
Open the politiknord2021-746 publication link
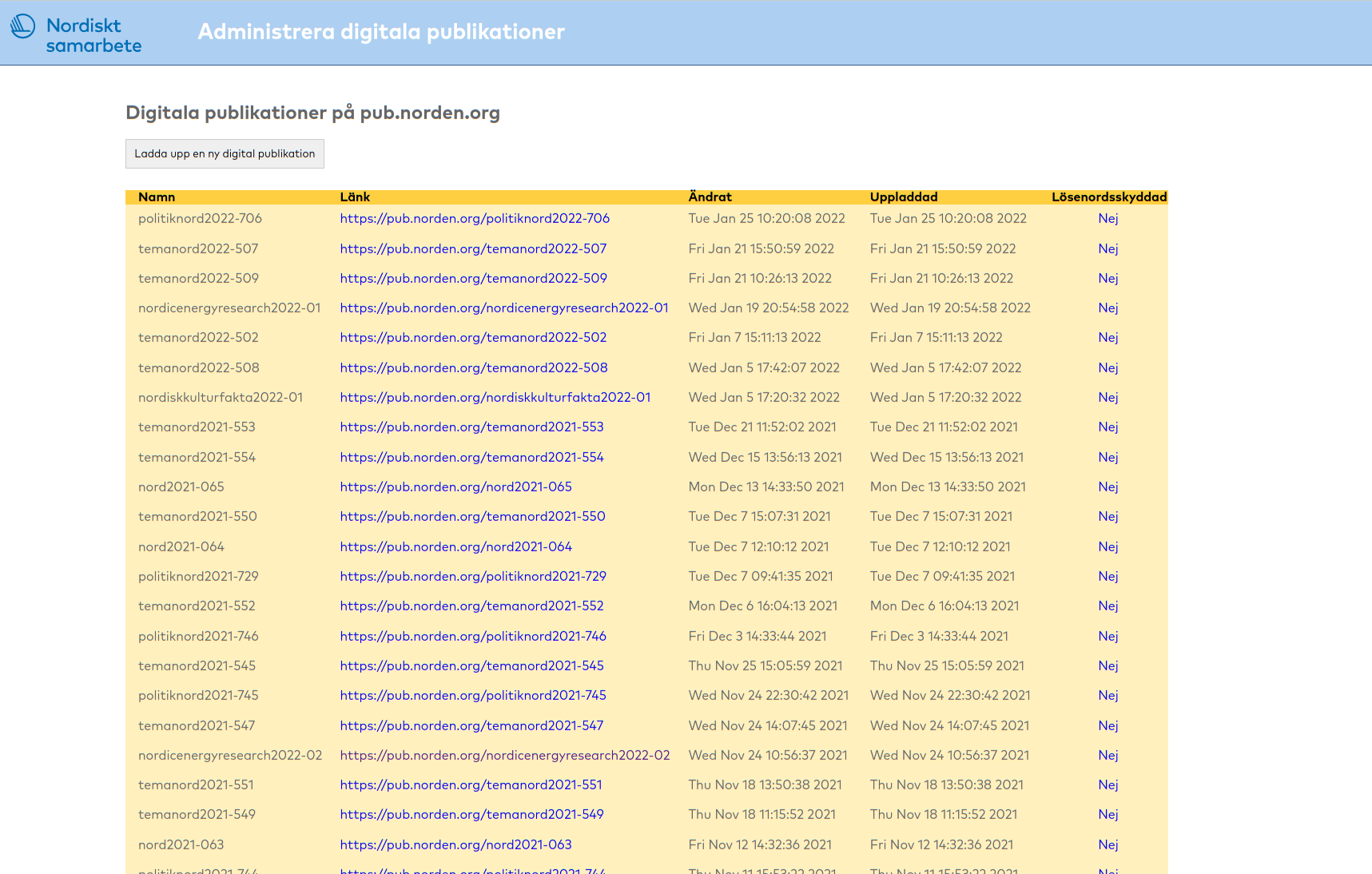coord(473,636)
